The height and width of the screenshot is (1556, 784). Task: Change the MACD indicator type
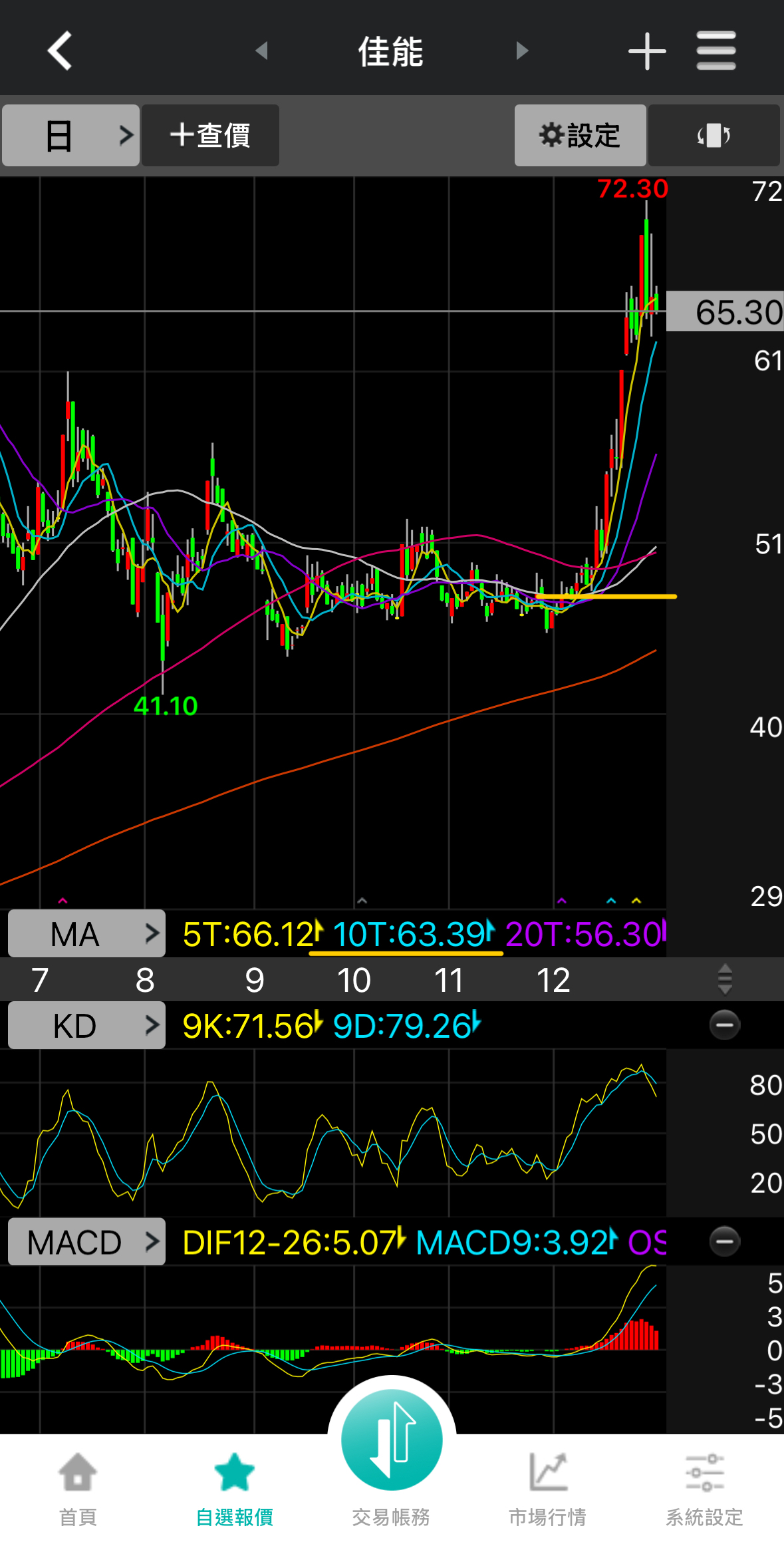(x=86, y=1242)
